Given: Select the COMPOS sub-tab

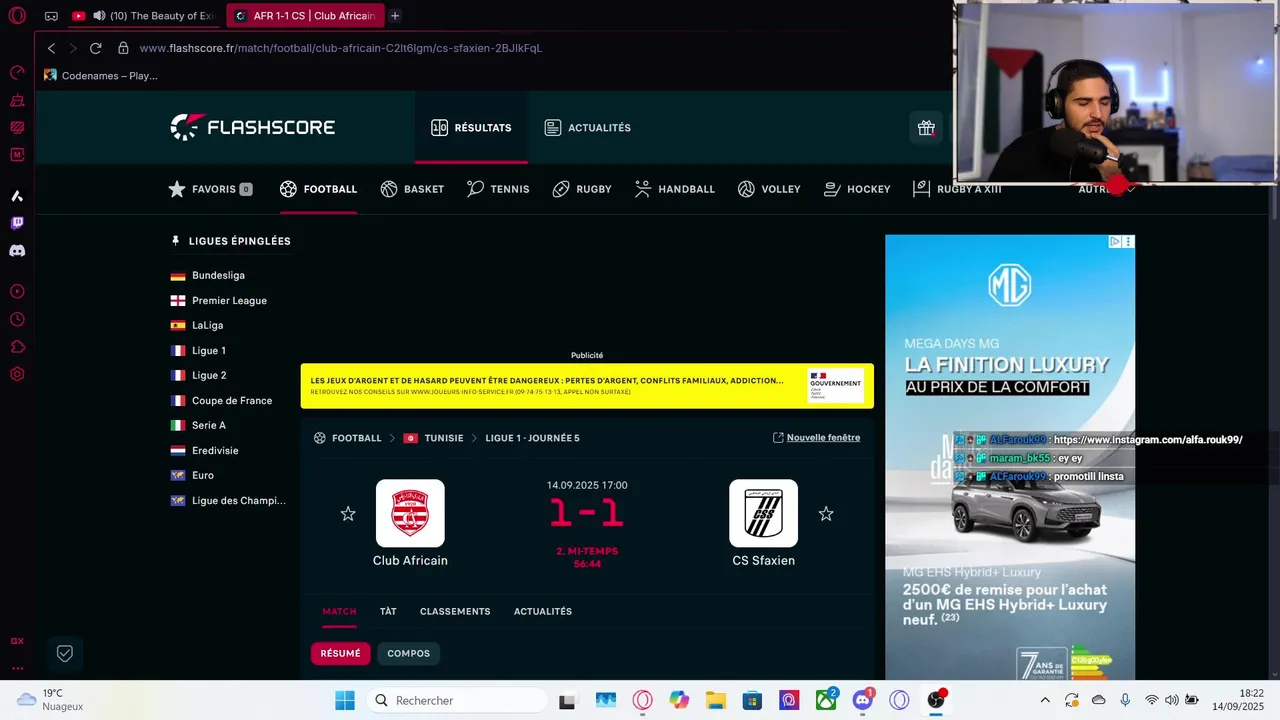Looking at the screenshot, I should (408, 653).
